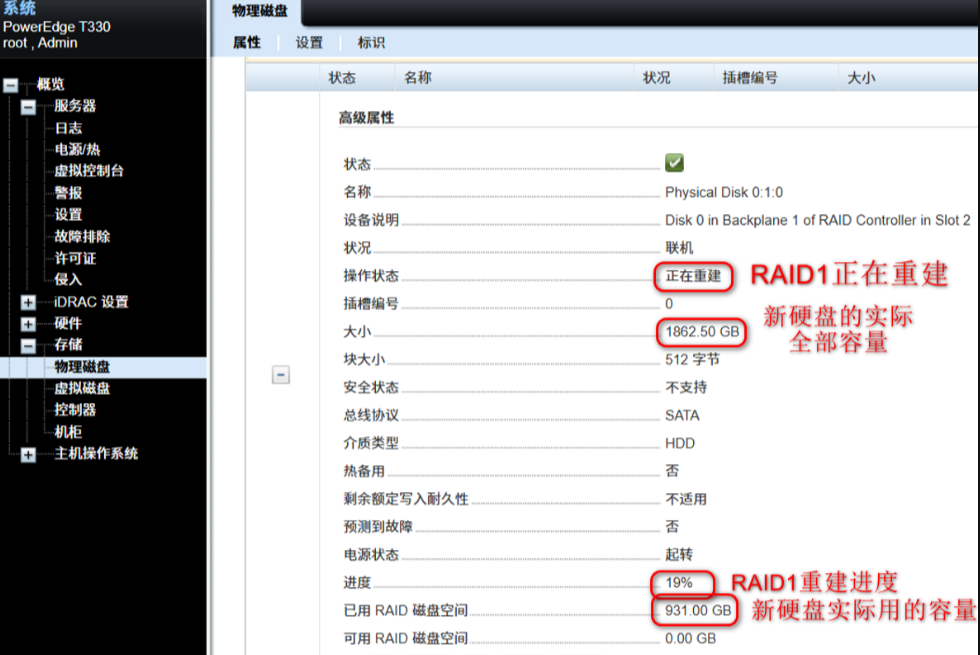The image size is (980, 655).
Task: Open the 故障排除 page
Action: click(82, 236)
